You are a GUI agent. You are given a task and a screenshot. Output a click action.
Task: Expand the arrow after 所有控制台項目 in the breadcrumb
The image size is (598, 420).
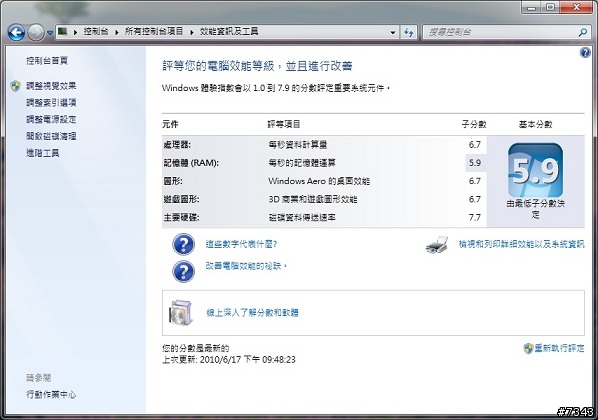pyautogui.click(x=192, y=32)
